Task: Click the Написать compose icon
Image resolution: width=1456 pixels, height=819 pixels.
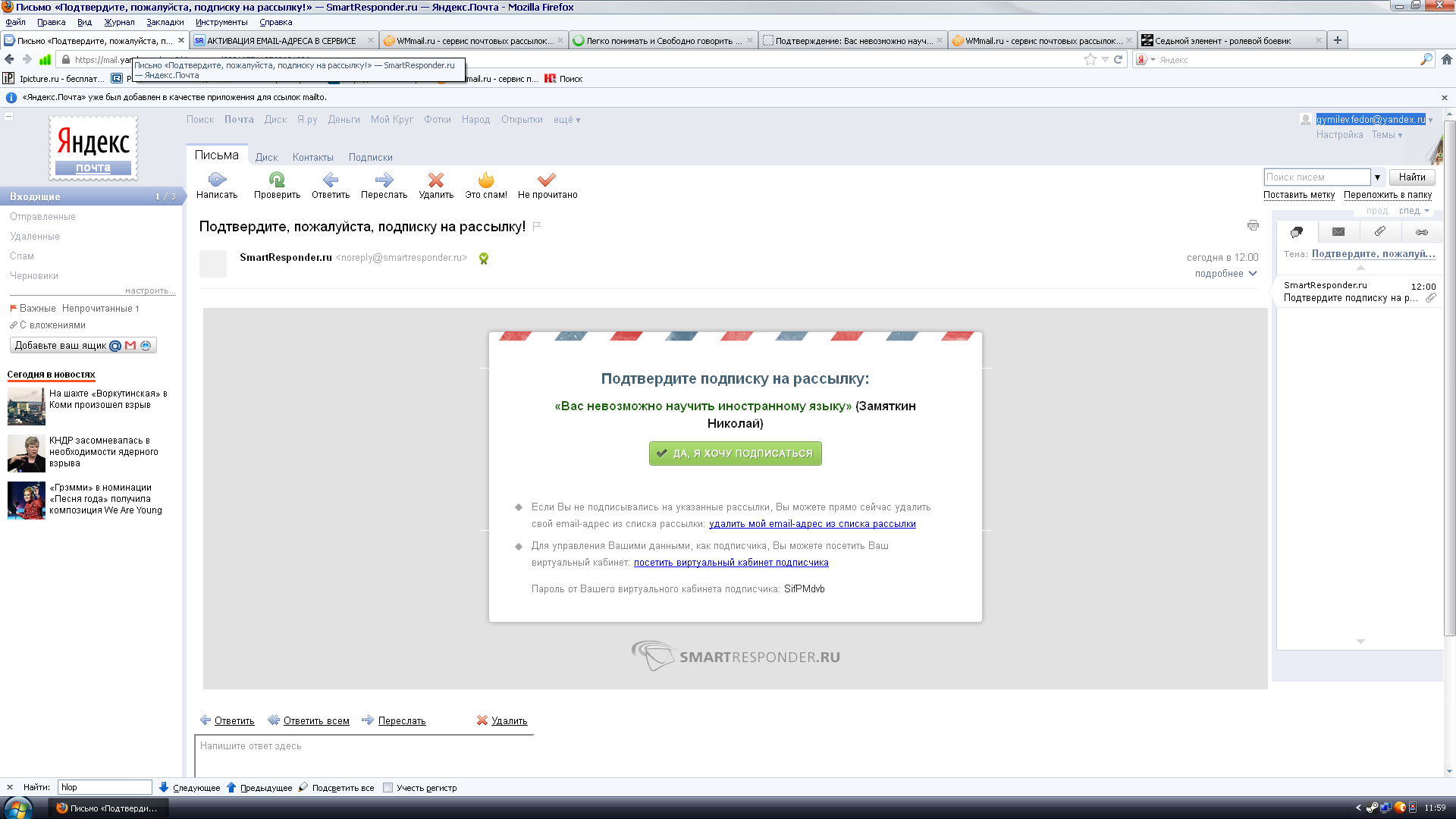Action: tap(217, 180)
